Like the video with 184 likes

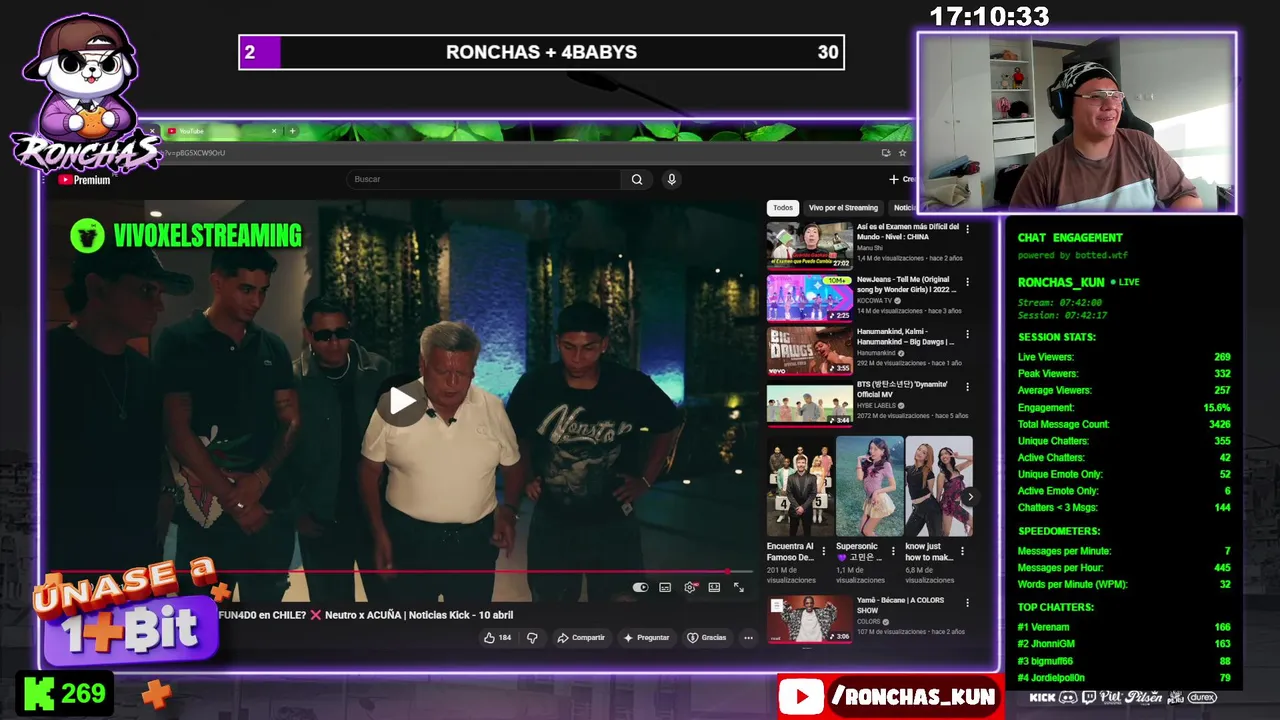tap(497, 637)
